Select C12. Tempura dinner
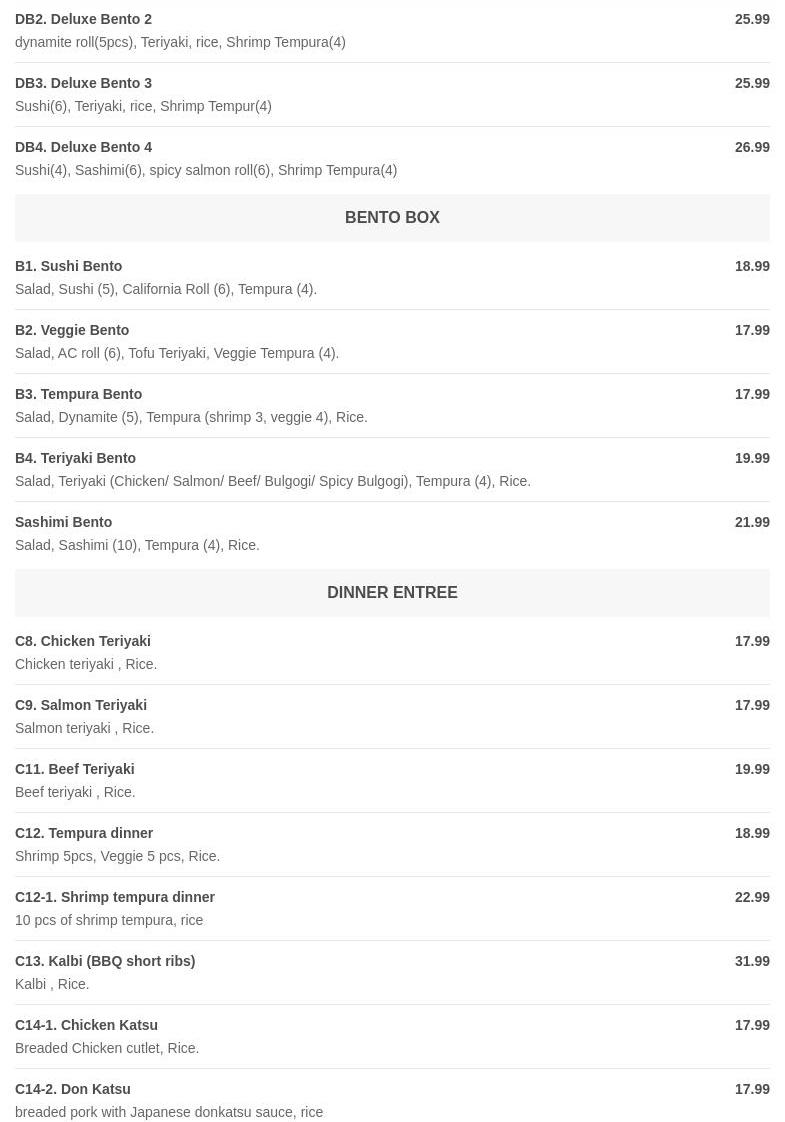The image size is (785, 1122). 84,834
